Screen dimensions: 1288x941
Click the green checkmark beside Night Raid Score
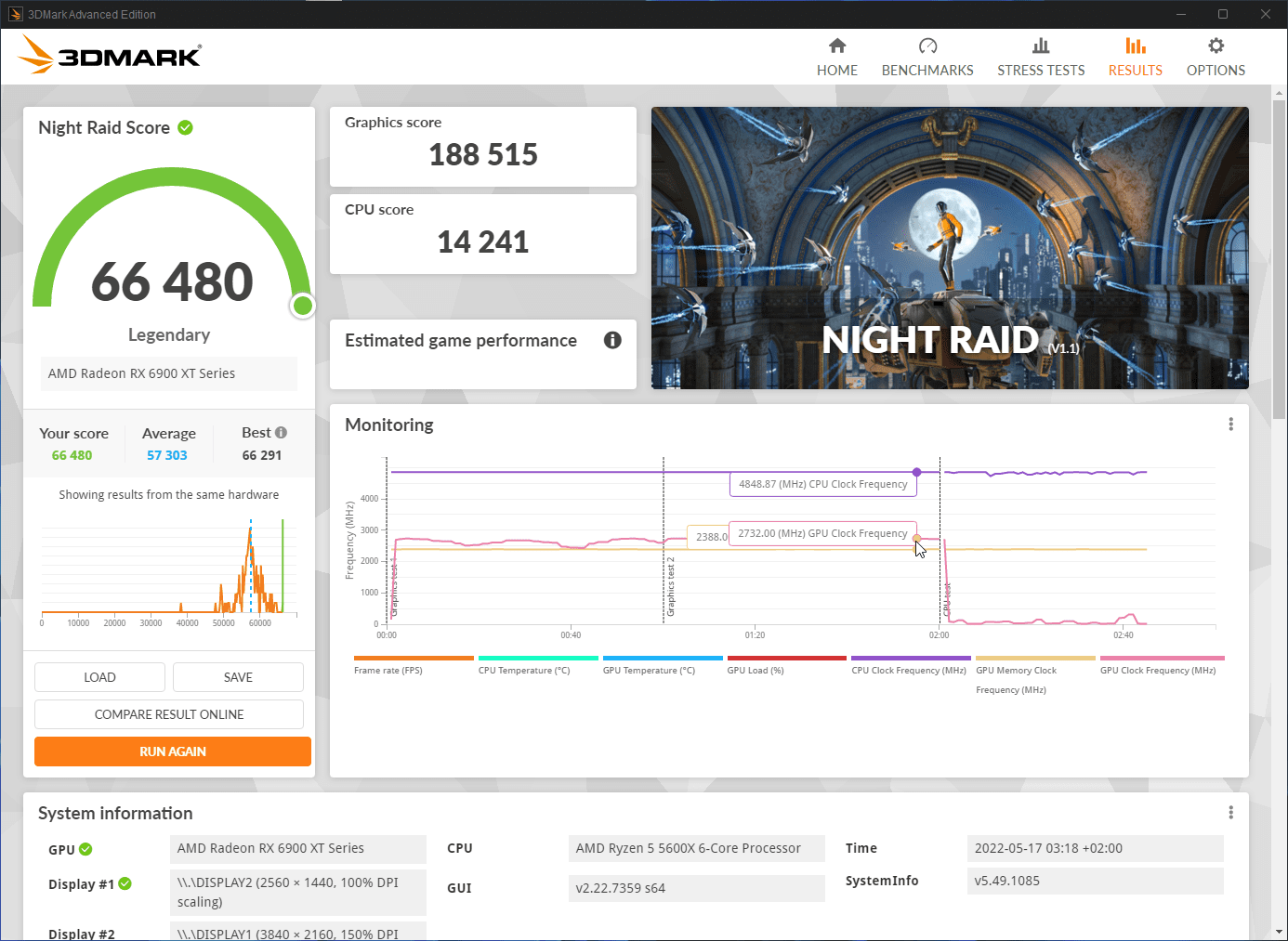point(185,127)
